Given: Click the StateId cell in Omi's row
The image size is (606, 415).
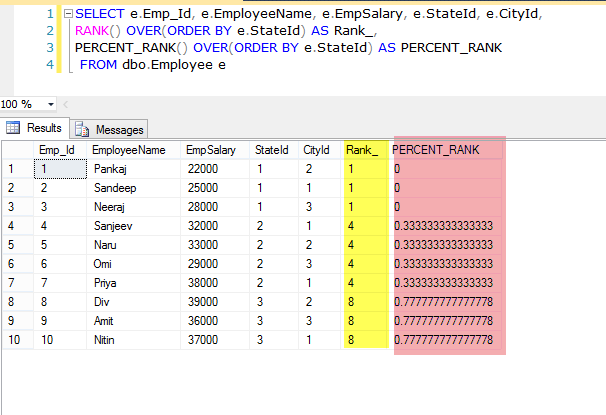Looking at the screenshot, I should click(x=274, y=264).
